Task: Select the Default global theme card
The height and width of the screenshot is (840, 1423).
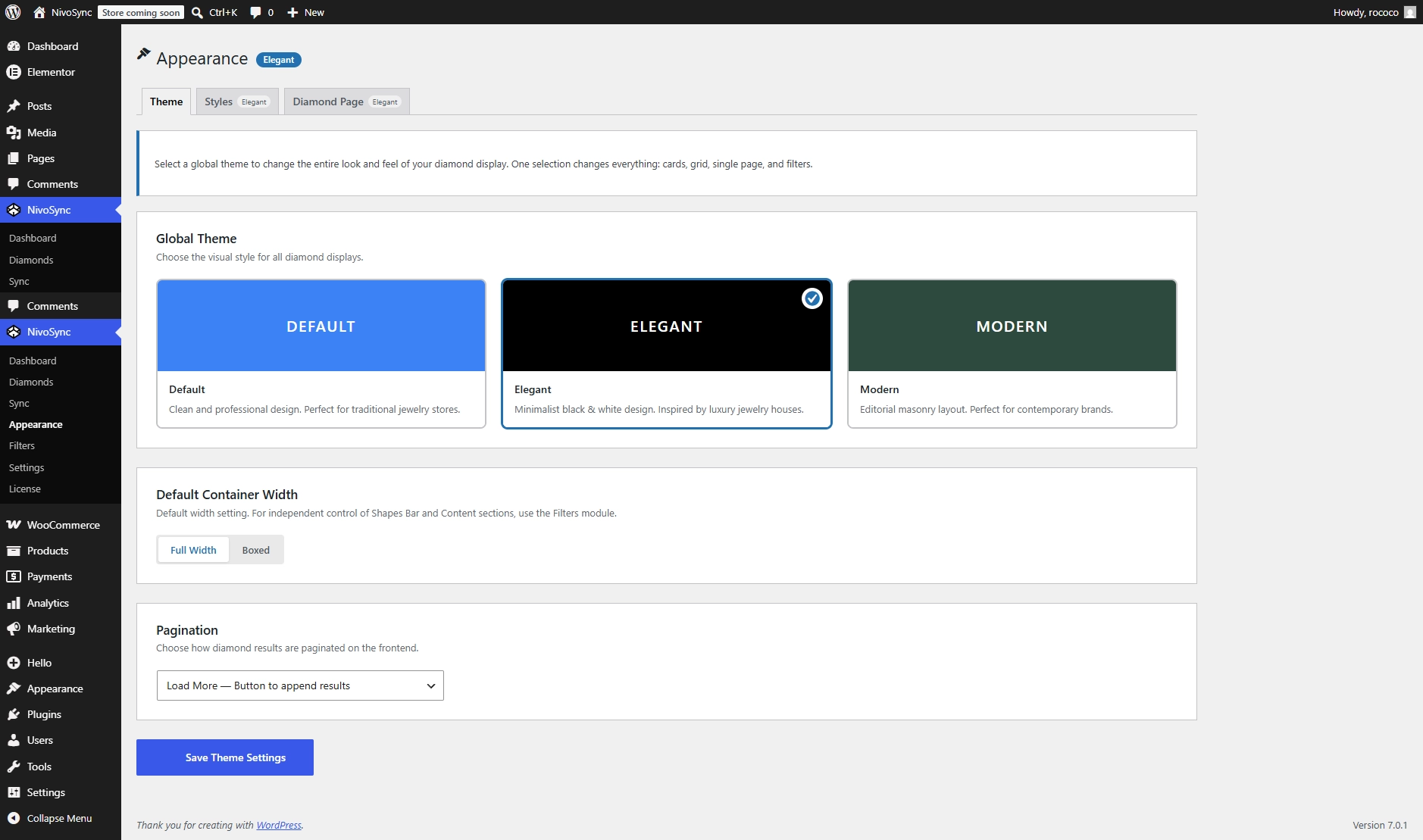Action: click(321, 354)
